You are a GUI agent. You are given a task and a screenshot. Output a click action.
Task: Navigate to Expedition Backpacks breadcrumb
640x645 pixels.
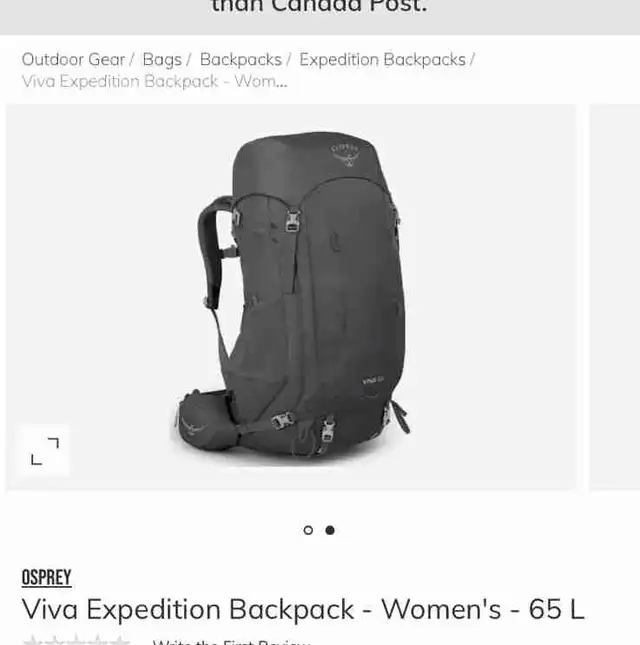coord(383,60)
